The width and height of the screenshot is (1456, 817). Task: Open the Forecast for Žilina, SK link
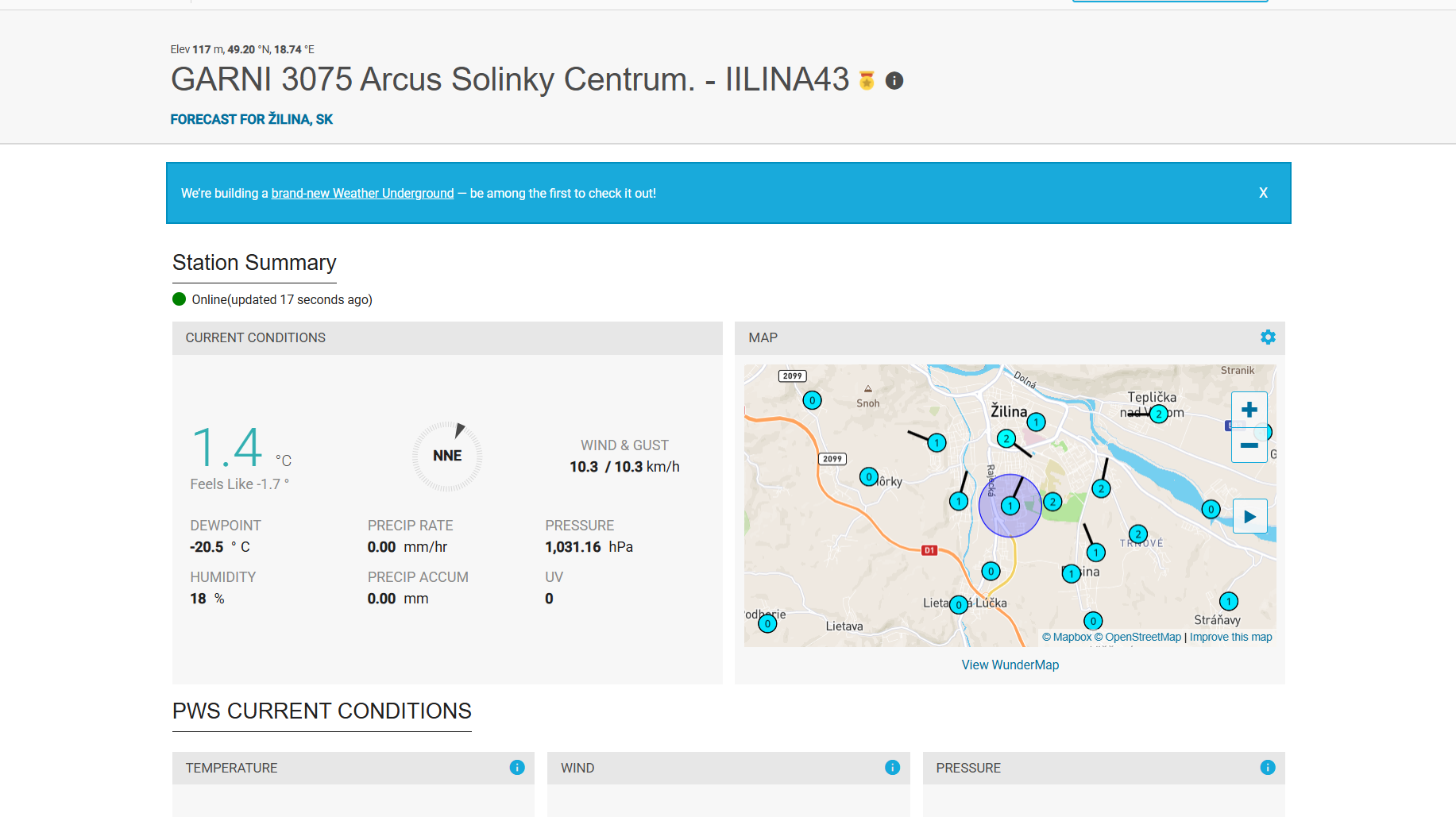point(251,119)
